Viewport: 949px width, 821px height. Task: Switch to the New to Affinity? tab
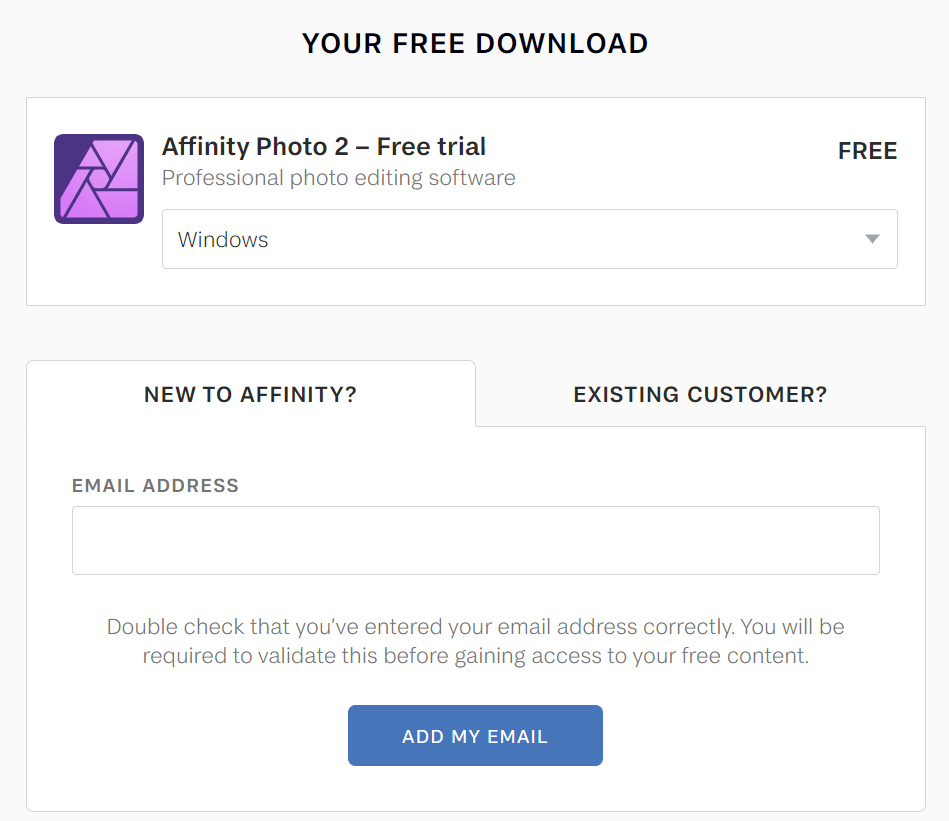tap(250, 394)
